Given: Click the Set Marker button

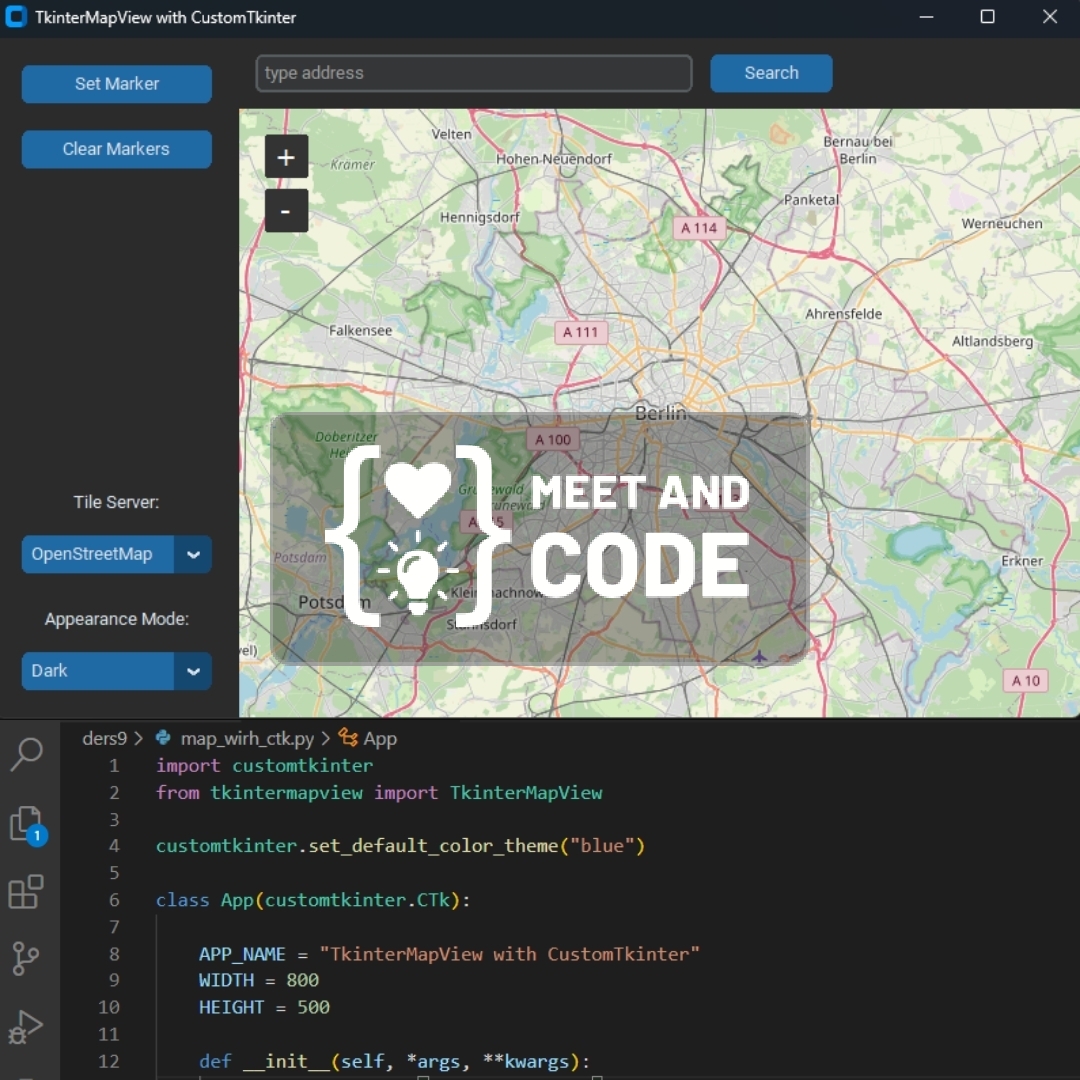Looking at the screenshot, I should click(116, 84).
